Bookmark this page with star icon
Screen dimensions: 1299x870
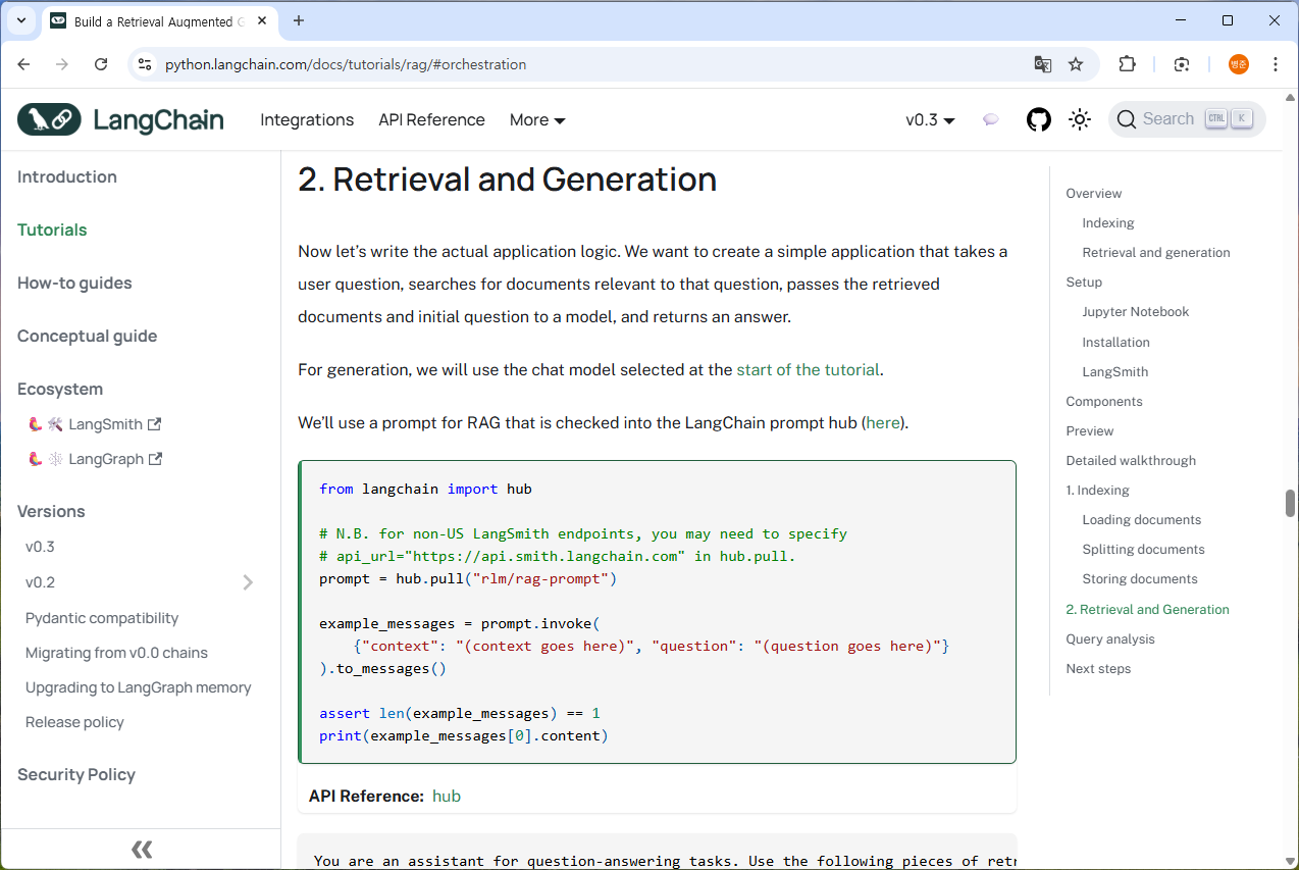[1076, 64]
